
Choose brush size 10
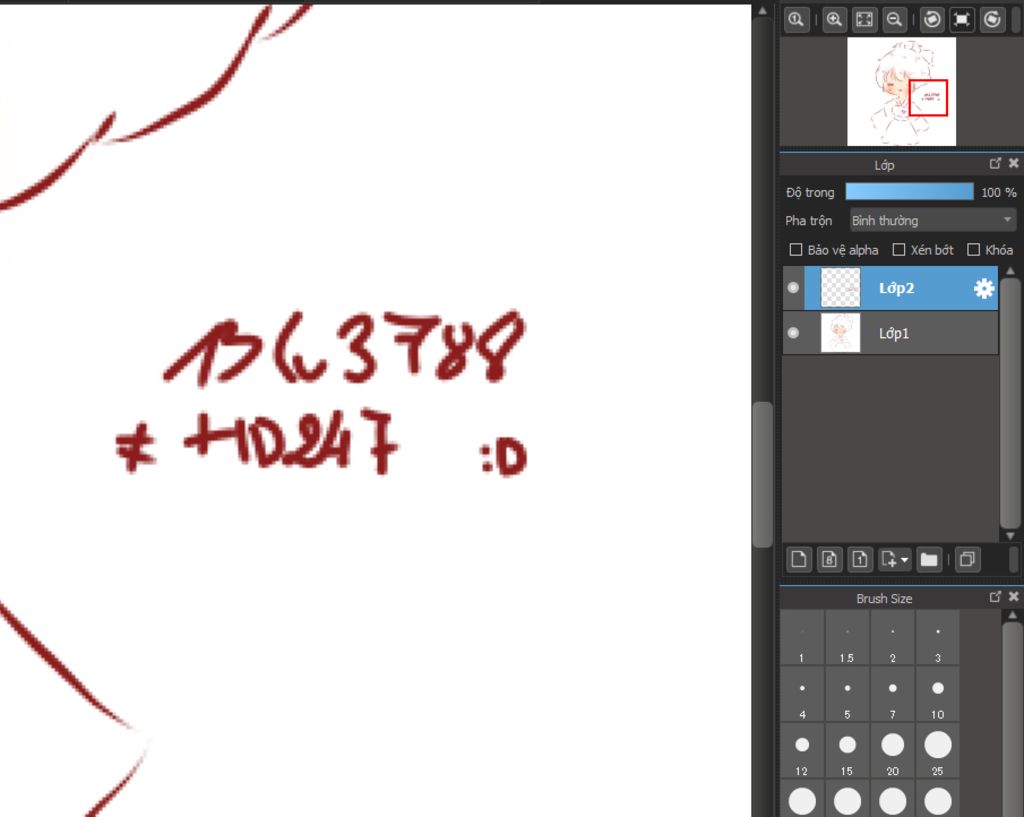click(938, 694)
